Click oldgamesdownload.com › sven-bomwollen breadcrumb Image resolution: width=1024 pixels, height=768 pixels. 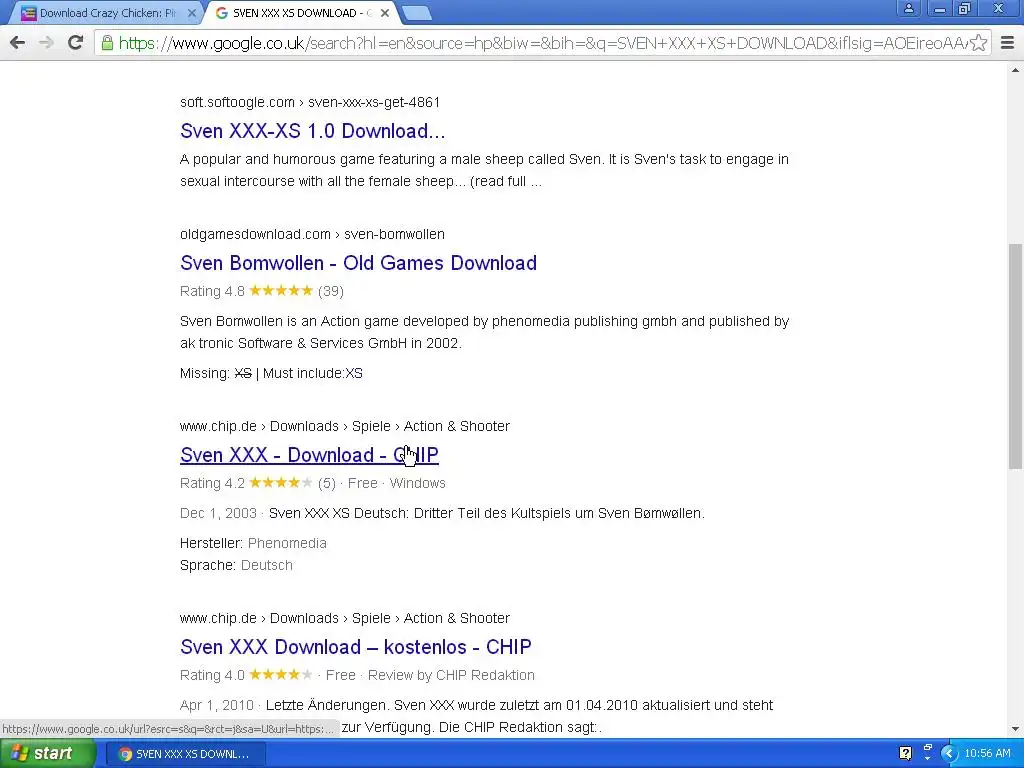(312, 234)
